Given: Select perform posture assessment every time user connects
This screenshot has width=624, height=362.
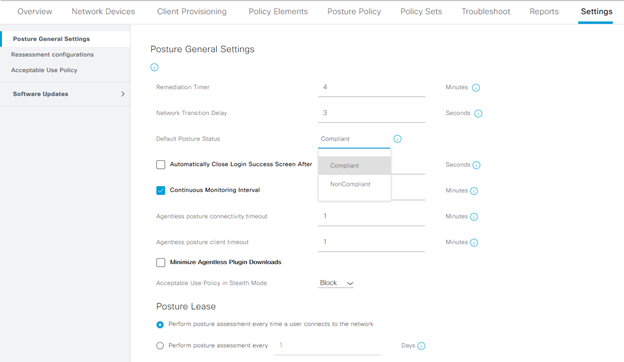Looking at the screenshot, I should [x=160, y=325].
